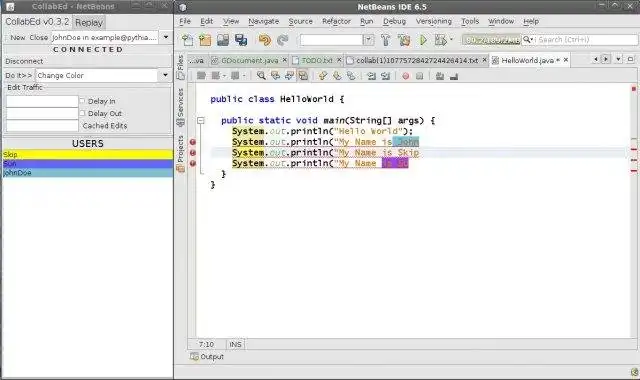Switch to the Replay tab
The height and width of the screenshot is (380, 640).
point(89,22)
